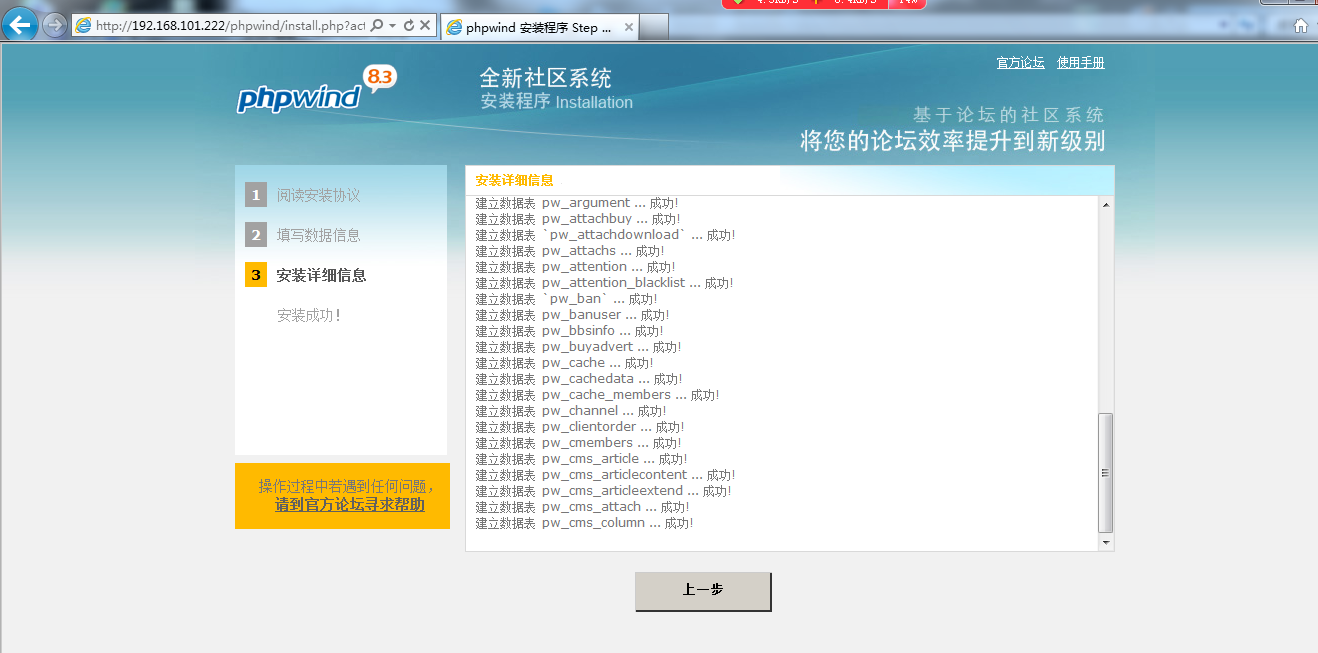Viewport: 1318px width, 653px height.
Task: Click the 安装详细信息 panel heading
Action: pos(514,180)
